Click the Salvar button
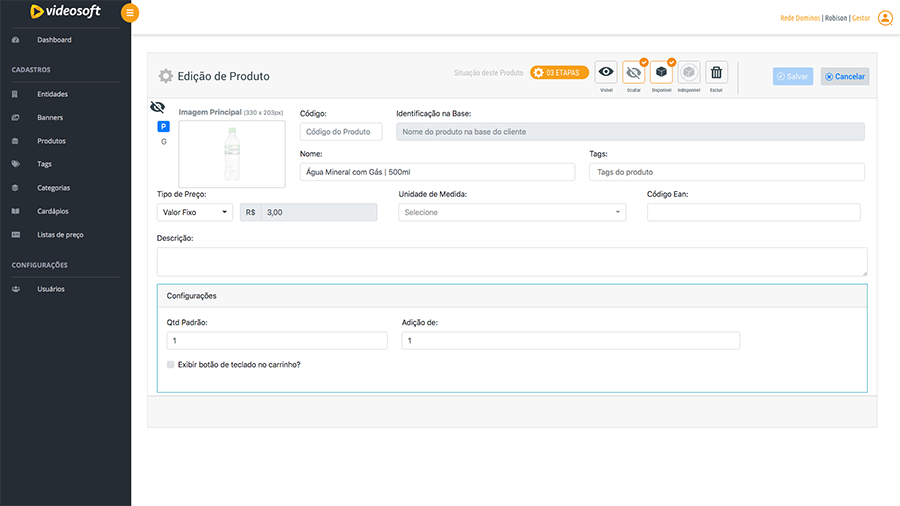The image size is (900, 506). (x=792, y=76)
